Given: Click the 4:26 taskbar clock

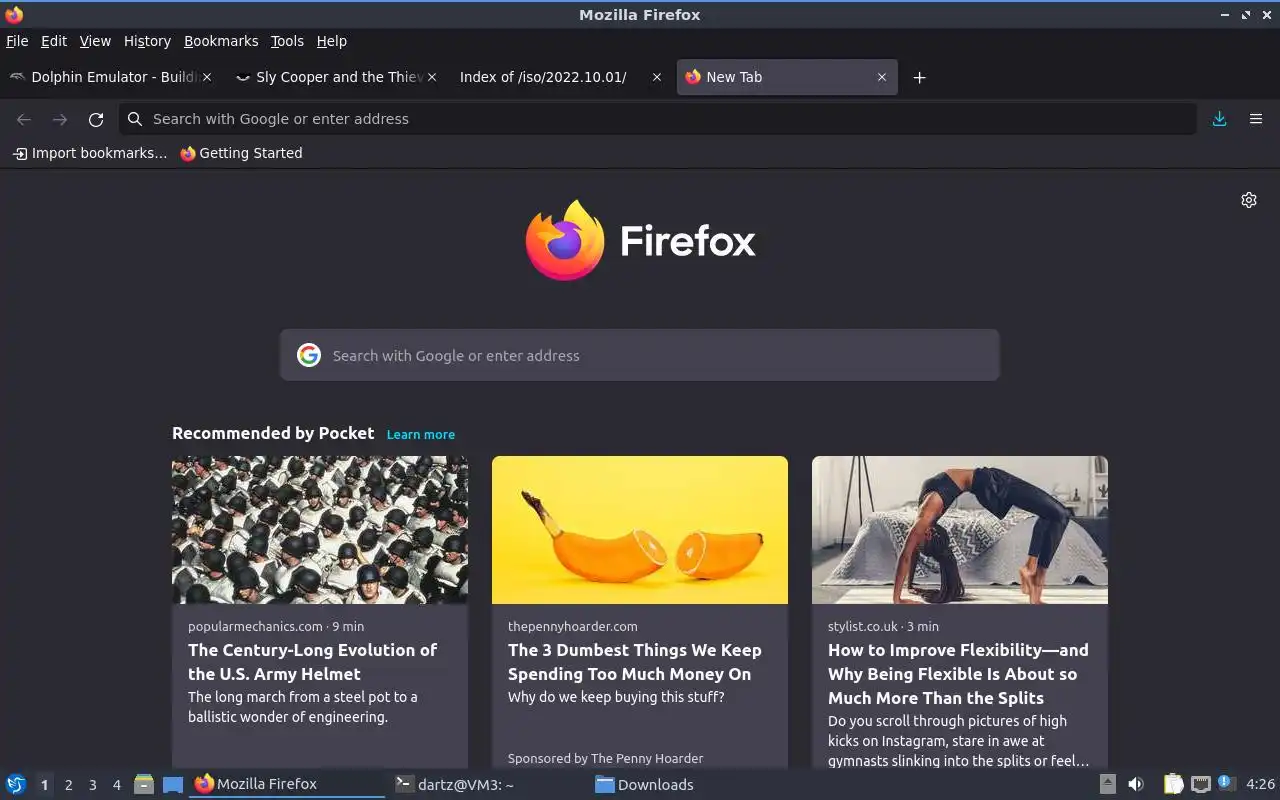Looking at the screenshot, I should click(x=1260, y=784).
